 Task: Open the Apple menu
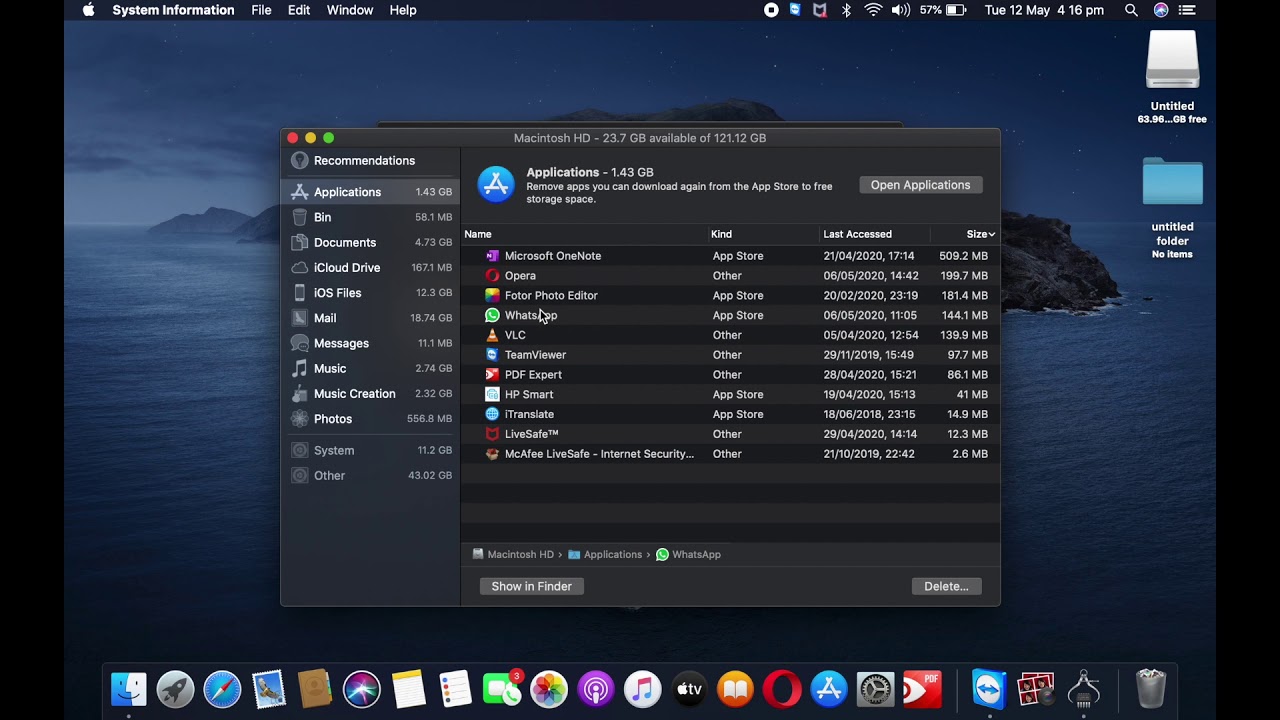tap(88, 10)
